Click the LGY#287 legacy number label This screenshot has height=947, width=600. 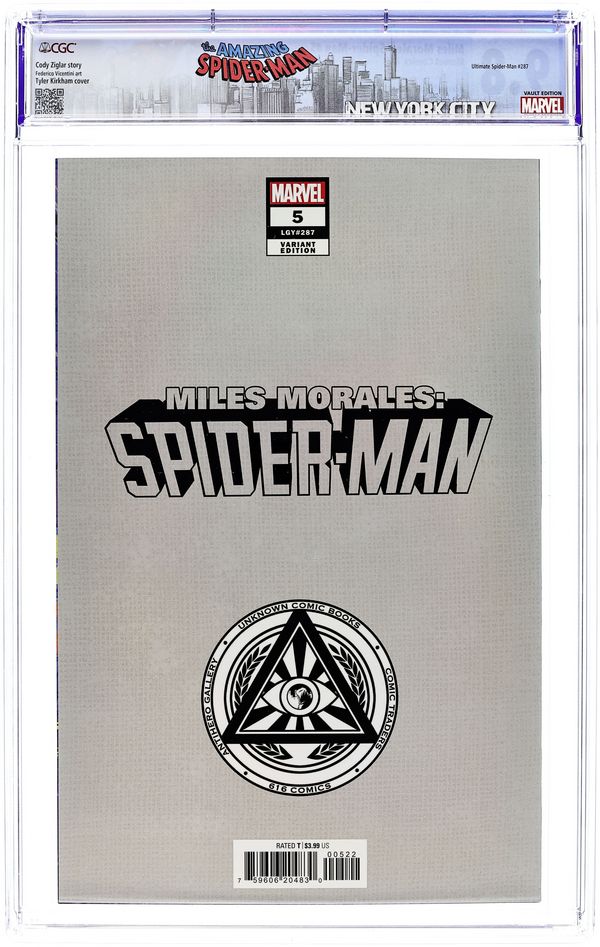pos(298,233)
